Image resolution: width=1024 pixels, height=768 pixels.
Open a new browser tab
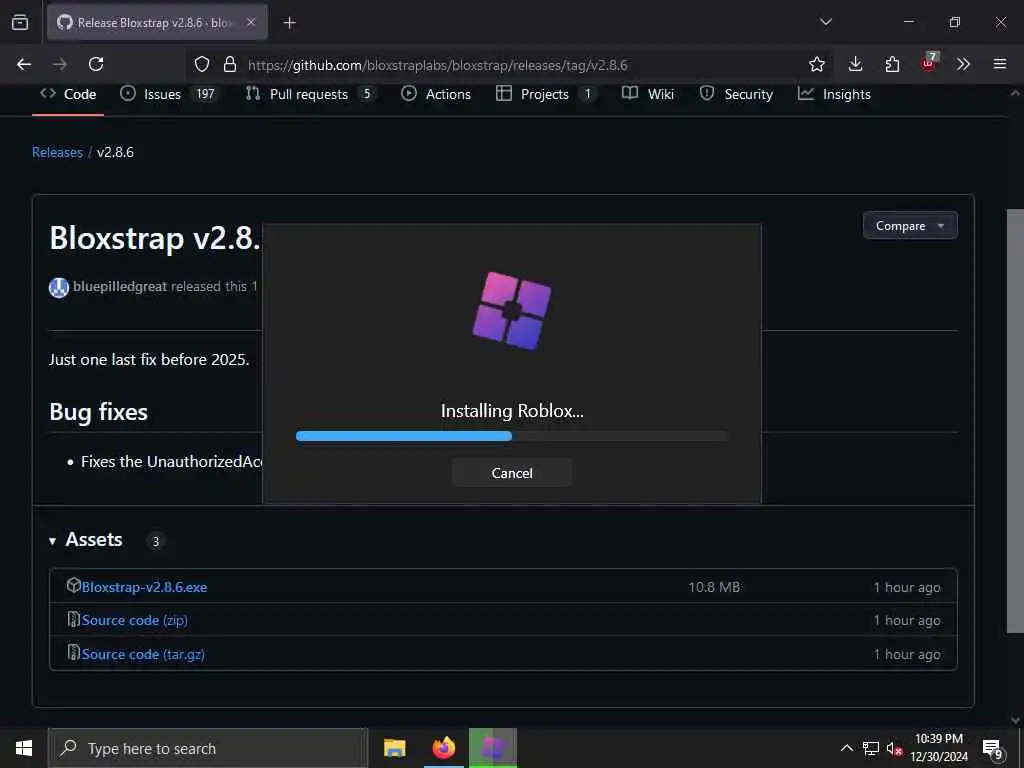289,23
